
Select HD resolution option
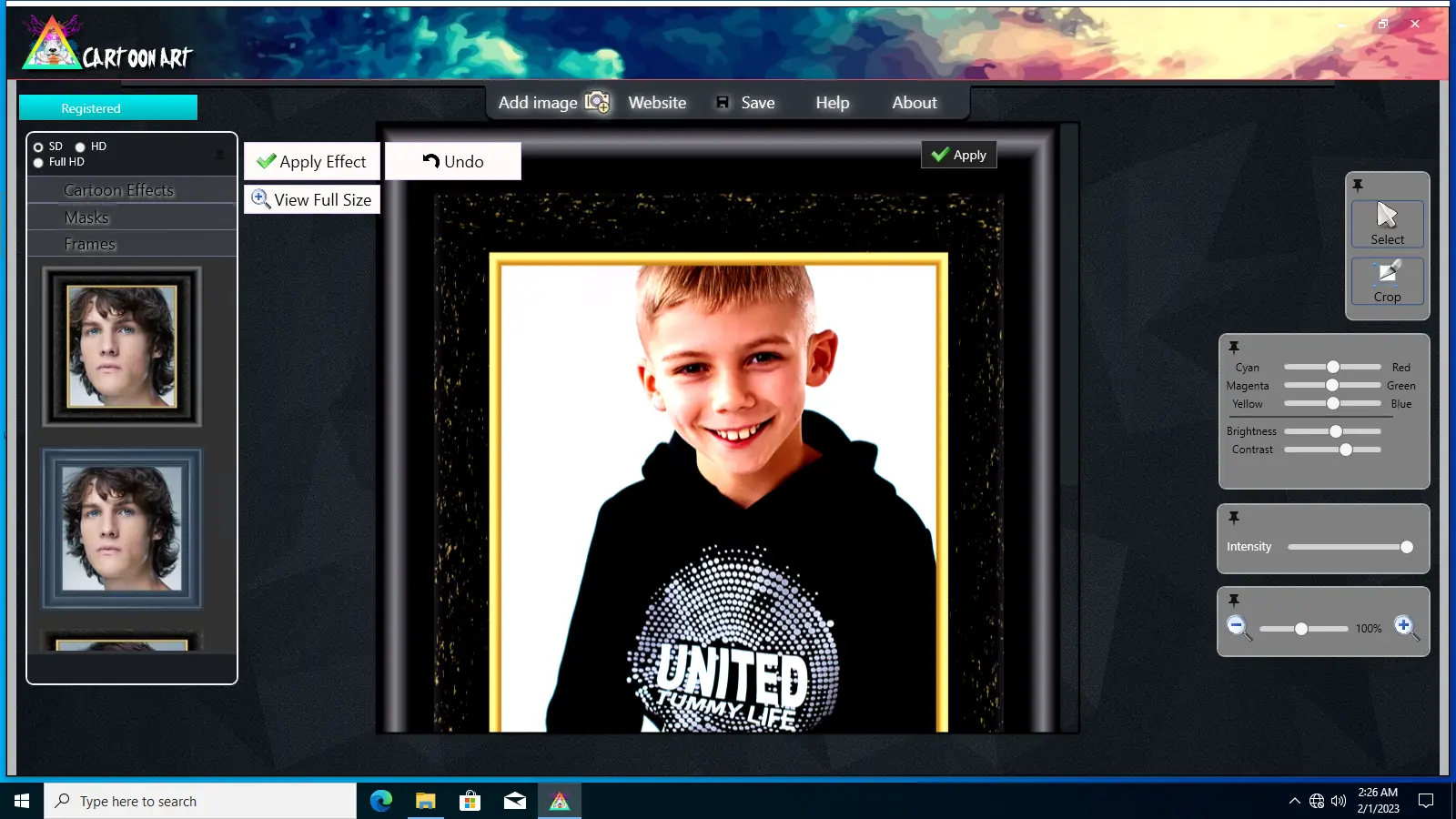tap(80, 147)
